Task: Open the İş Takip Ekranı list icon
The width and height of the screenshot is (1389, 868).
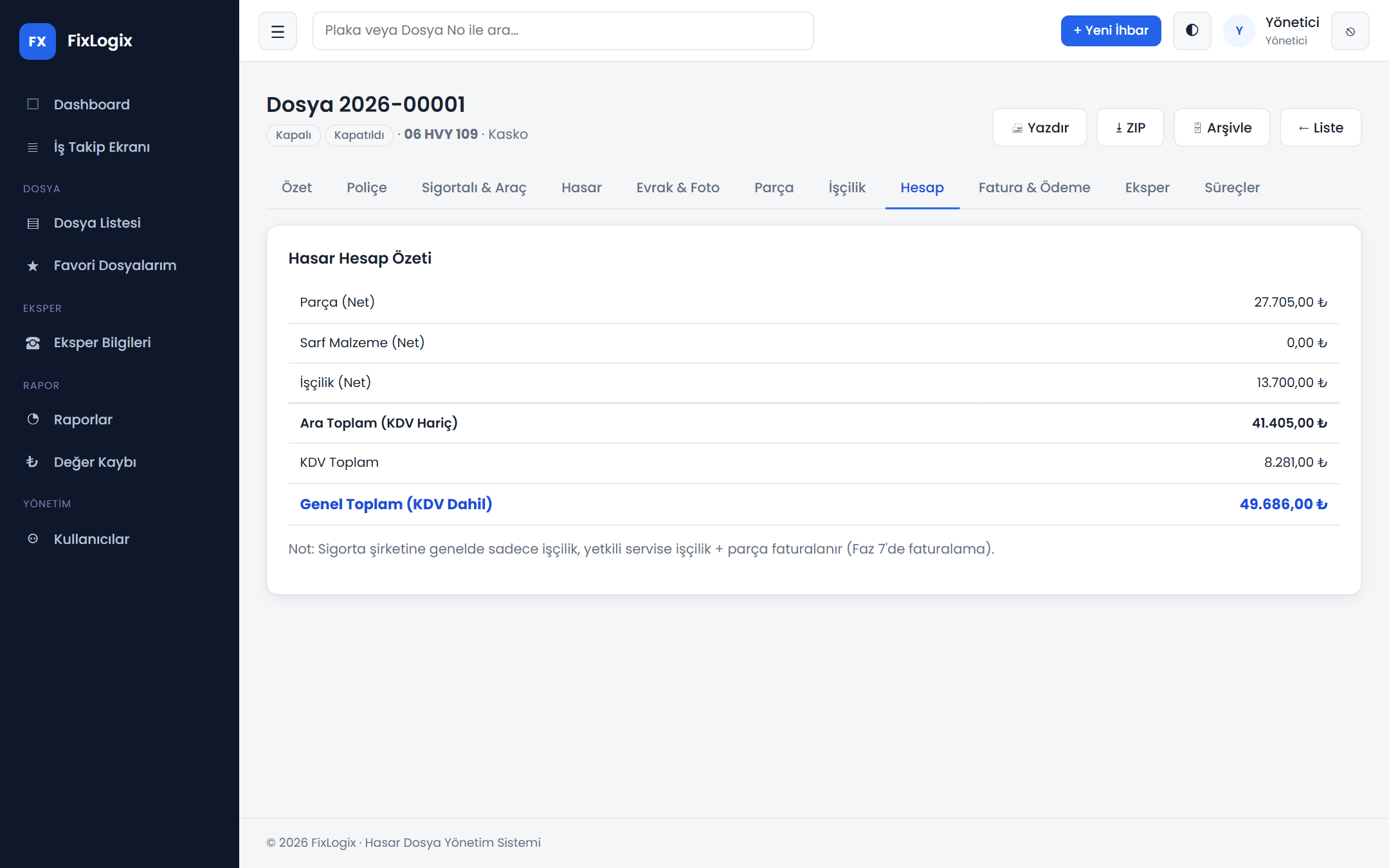Action: 33,147
